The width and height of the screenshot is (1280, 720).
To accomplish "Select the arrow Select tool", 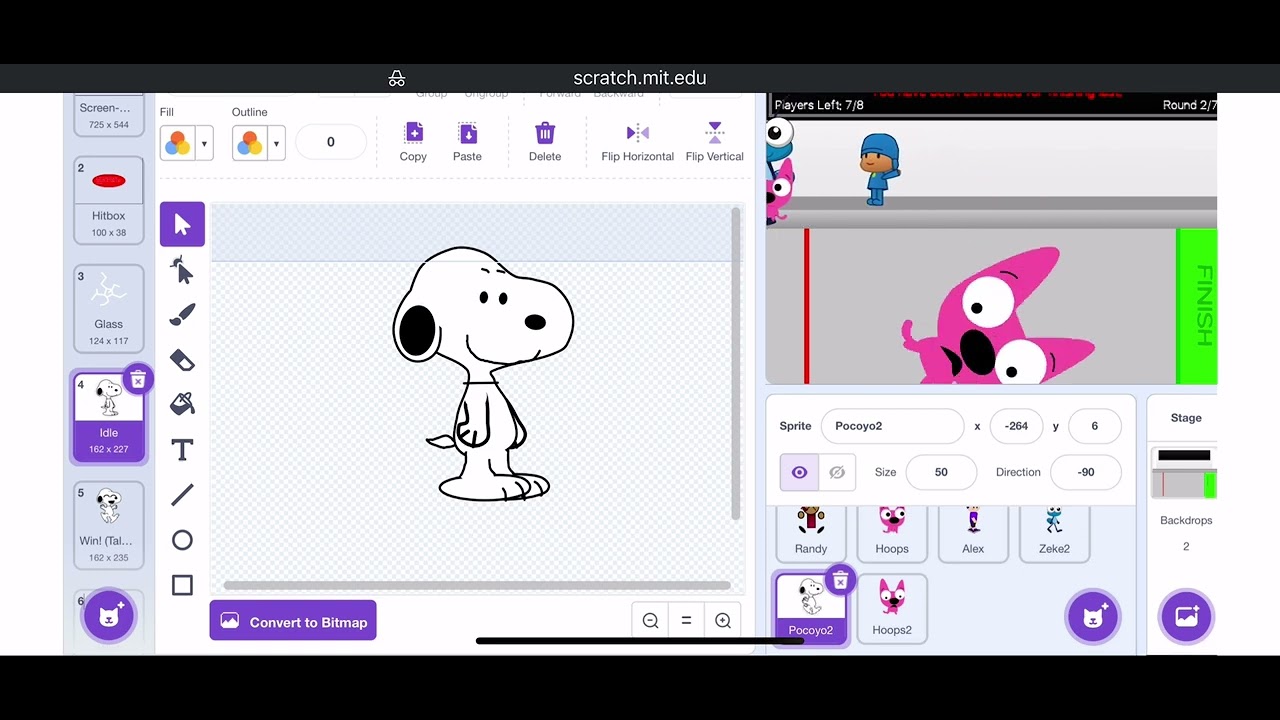I will (182, 224).
